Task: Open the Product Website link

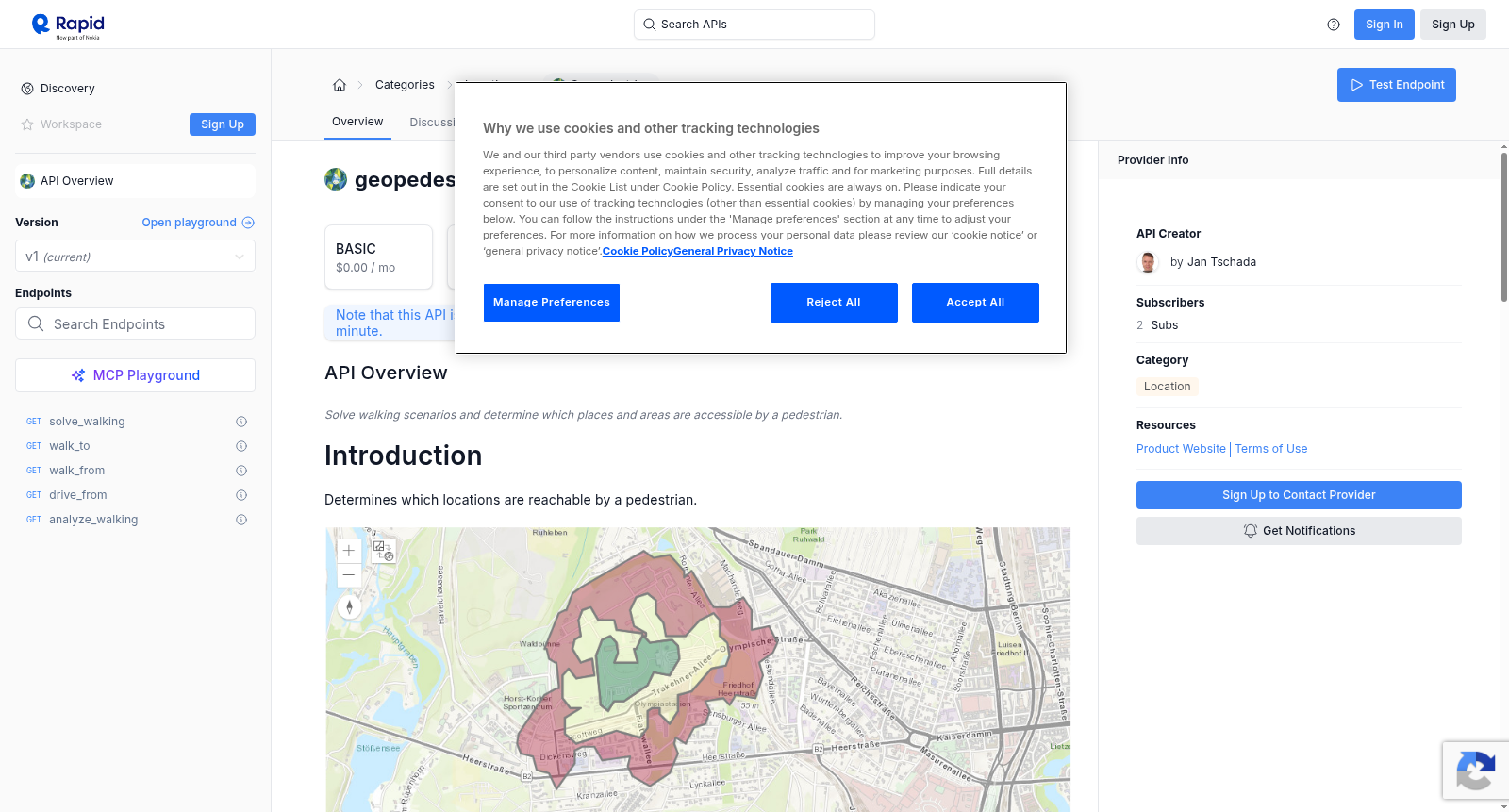Action: [x=1181, y=449]
